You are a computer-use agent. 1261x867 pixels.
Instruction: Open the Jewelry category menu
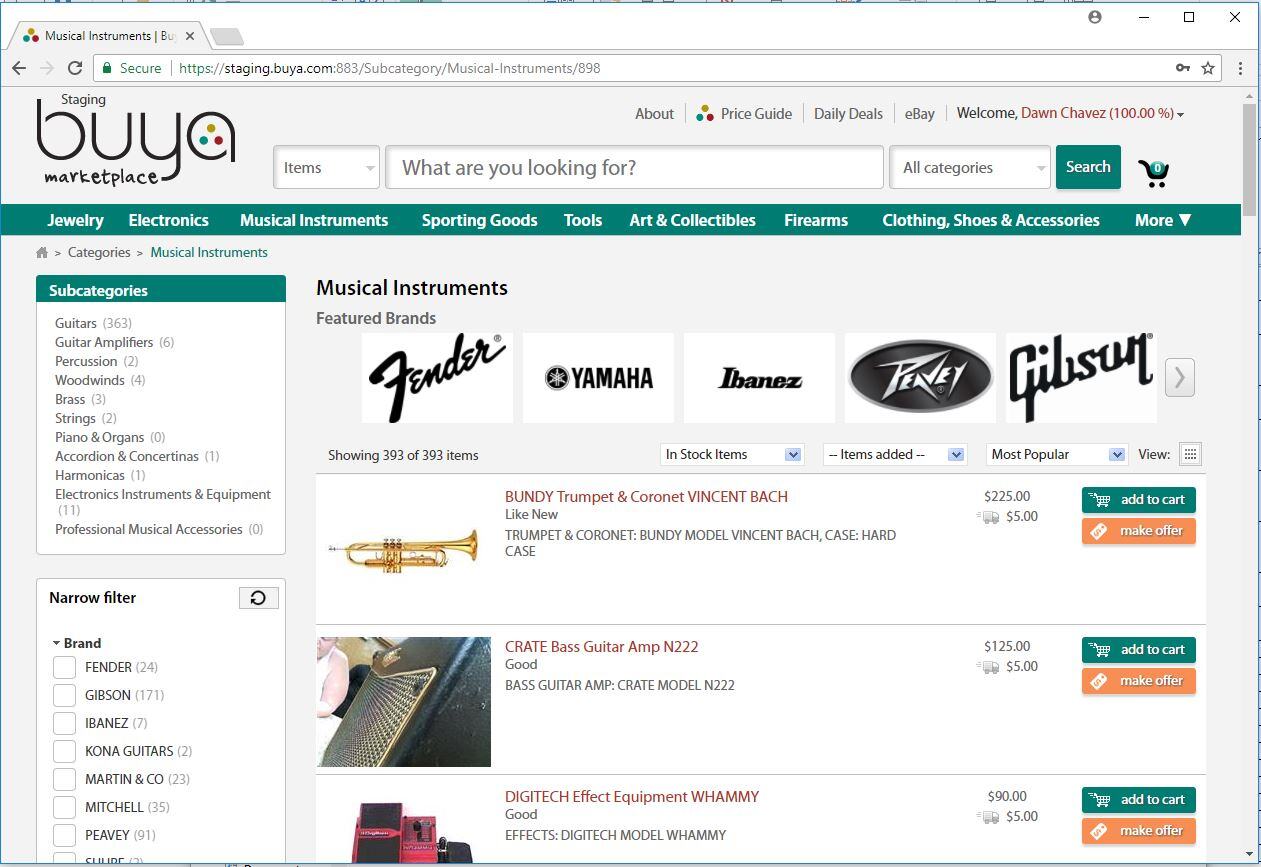[x=75, y=220]
